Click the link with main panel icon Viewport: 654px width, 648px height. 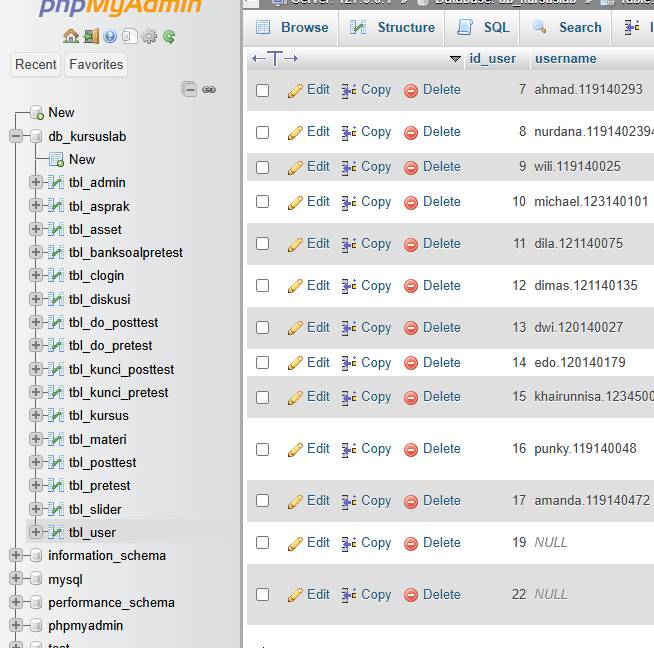pyautogui.click(x=209, y=89)
